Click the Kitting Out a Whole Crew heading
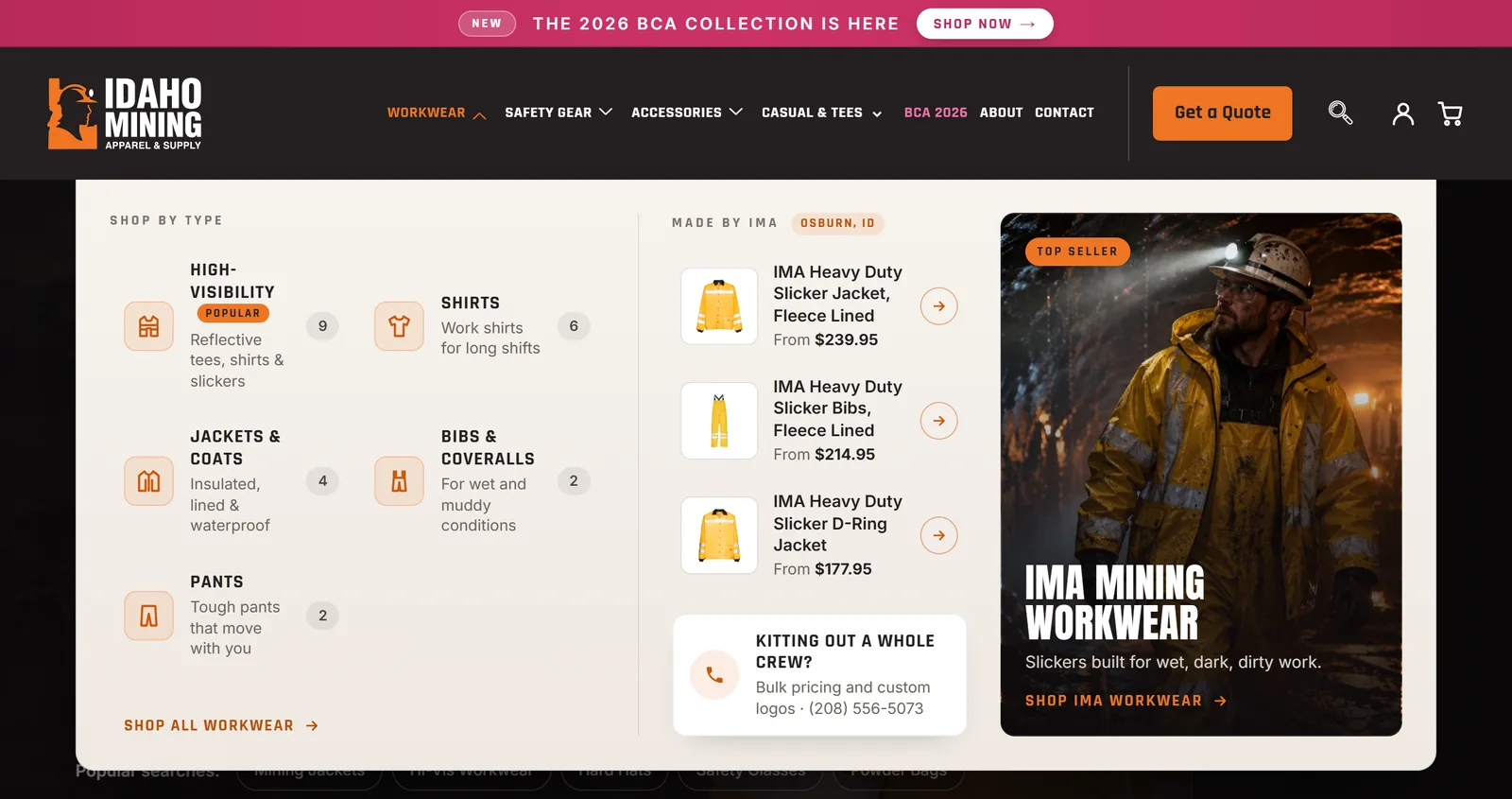Viewport: 1512px width, 799px height. [845, 651]
